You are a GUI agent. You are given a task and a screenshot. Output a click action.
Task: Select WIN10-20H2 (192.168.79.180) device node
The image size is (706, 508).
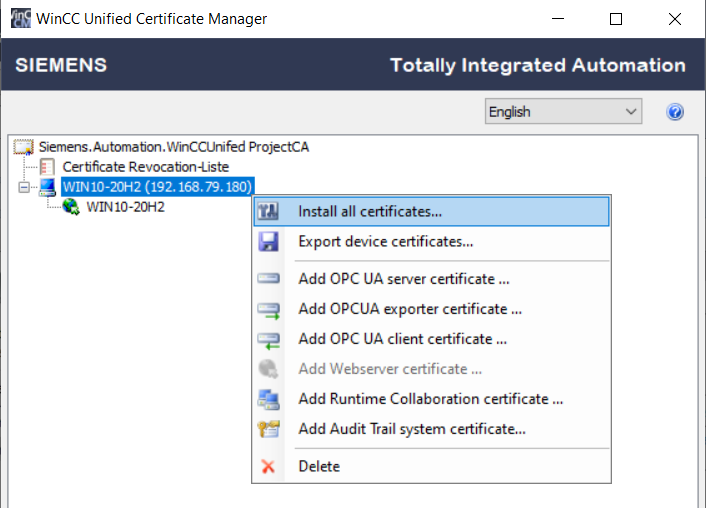tap(158, 187)
